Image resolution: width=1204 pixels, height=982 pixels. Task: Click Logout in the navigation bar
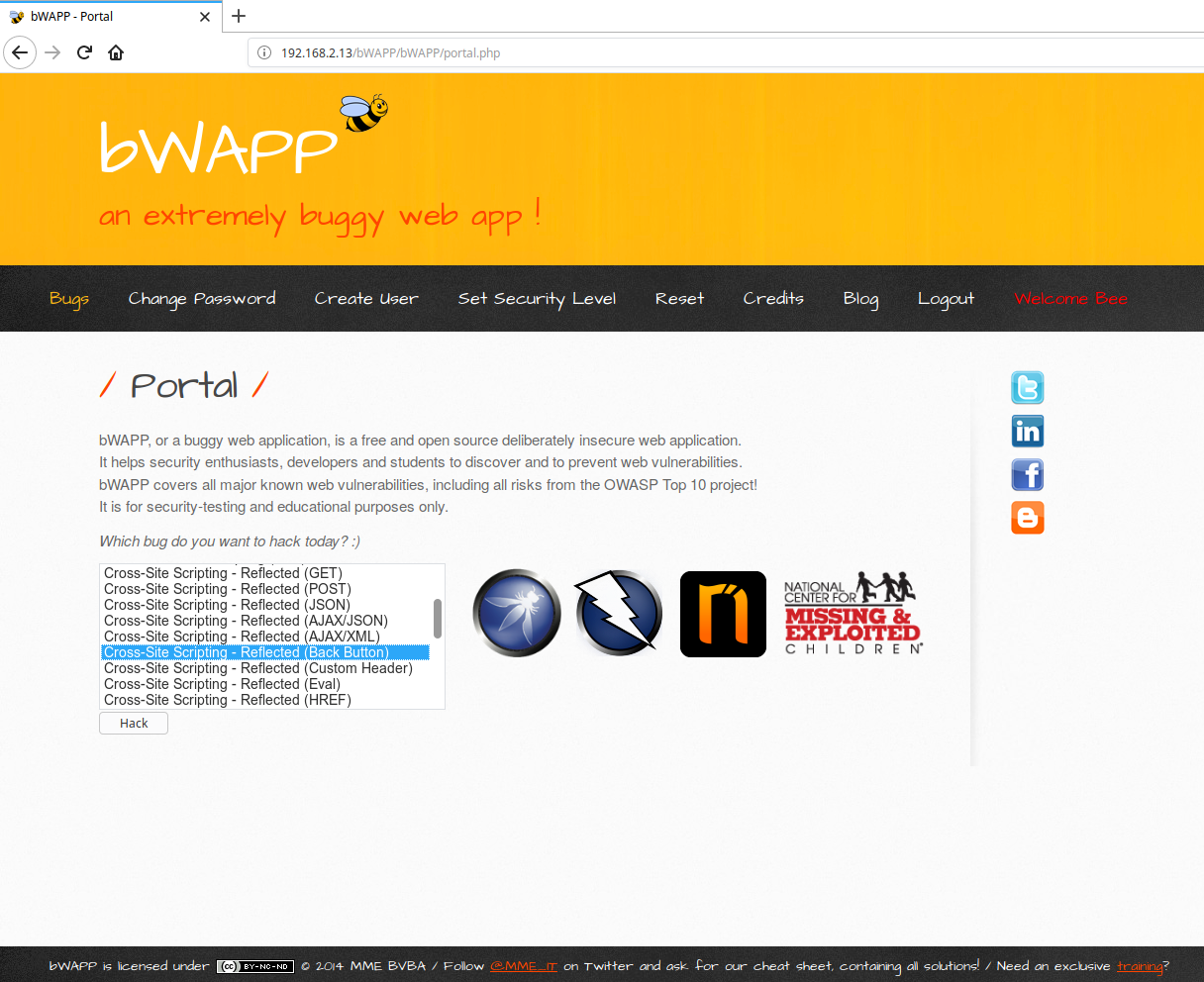(x=946, y=299)
